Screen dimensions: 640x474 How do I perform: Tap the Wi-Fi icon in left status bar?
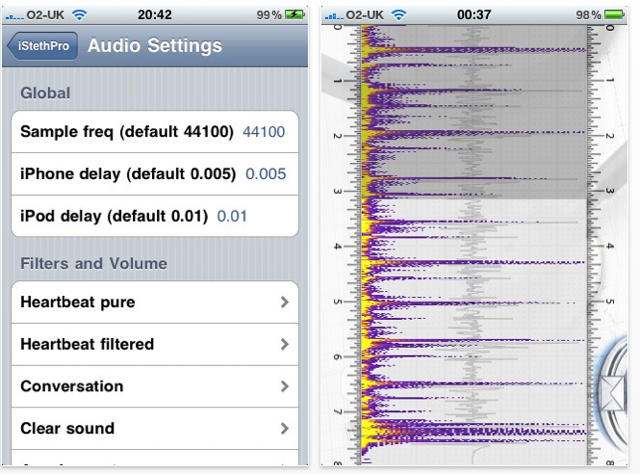coord(79,15)
